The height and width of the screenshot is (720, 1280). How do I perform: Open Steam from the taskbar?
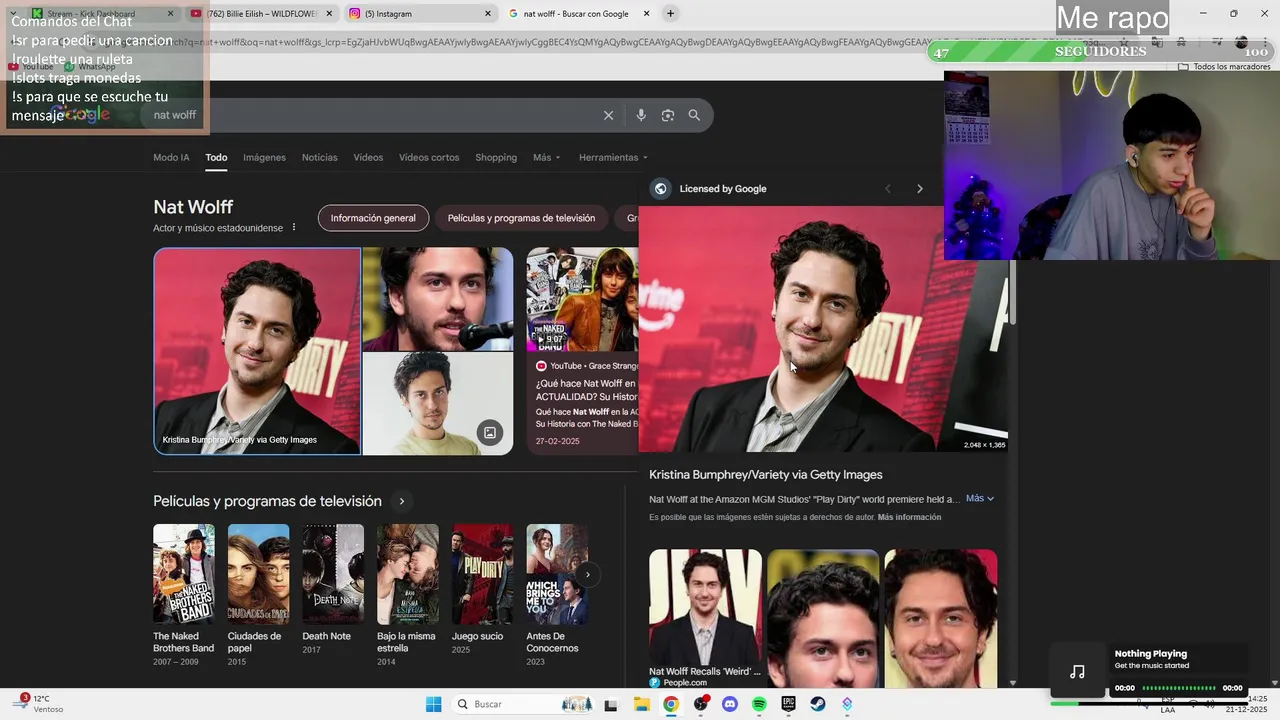pyautogui.click(x=817, y=704)
